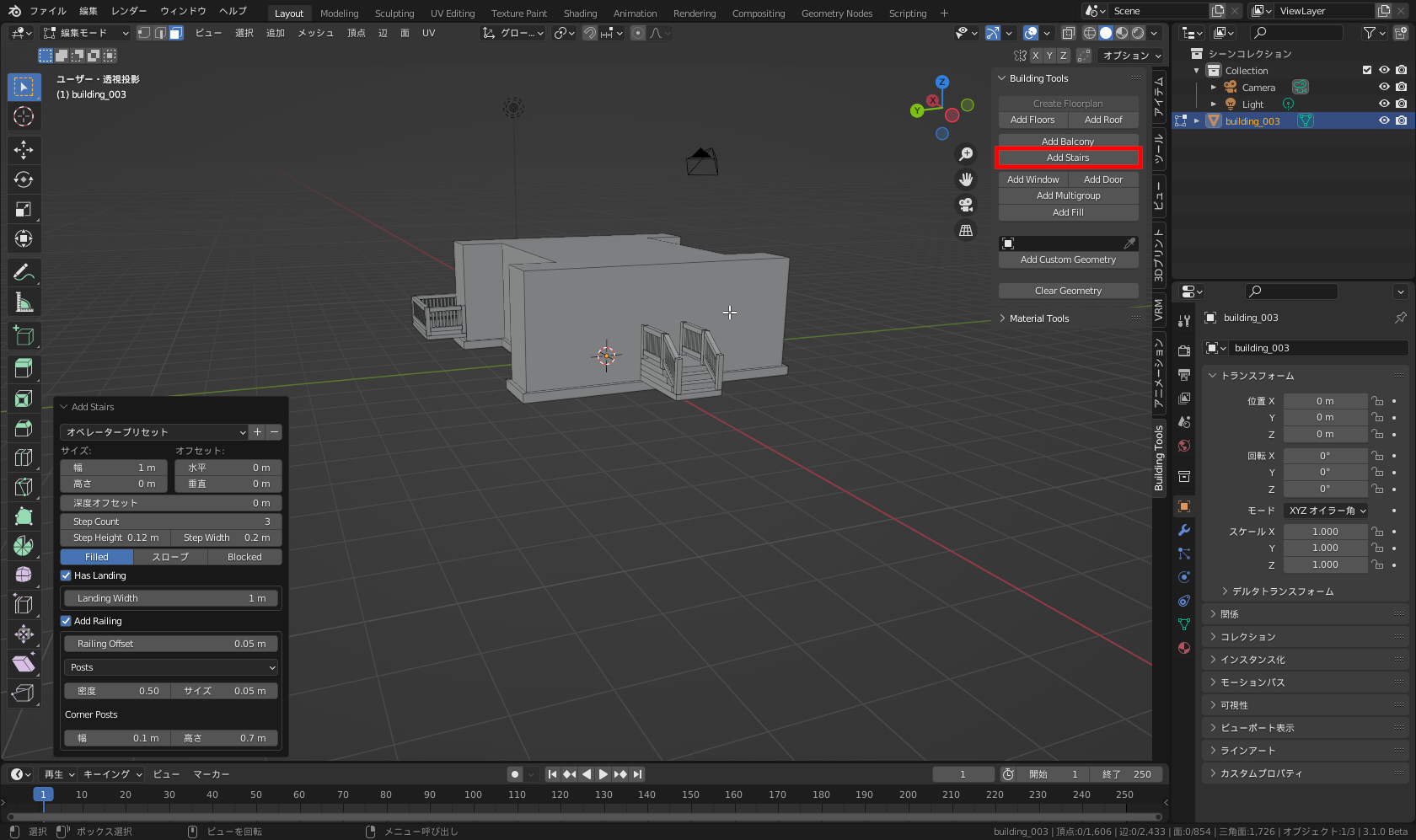Open the XYZ Euler rotation mode dropdown
Image resolution: width=1416 pixels, height=840 pixels.
pos(1326,511)
